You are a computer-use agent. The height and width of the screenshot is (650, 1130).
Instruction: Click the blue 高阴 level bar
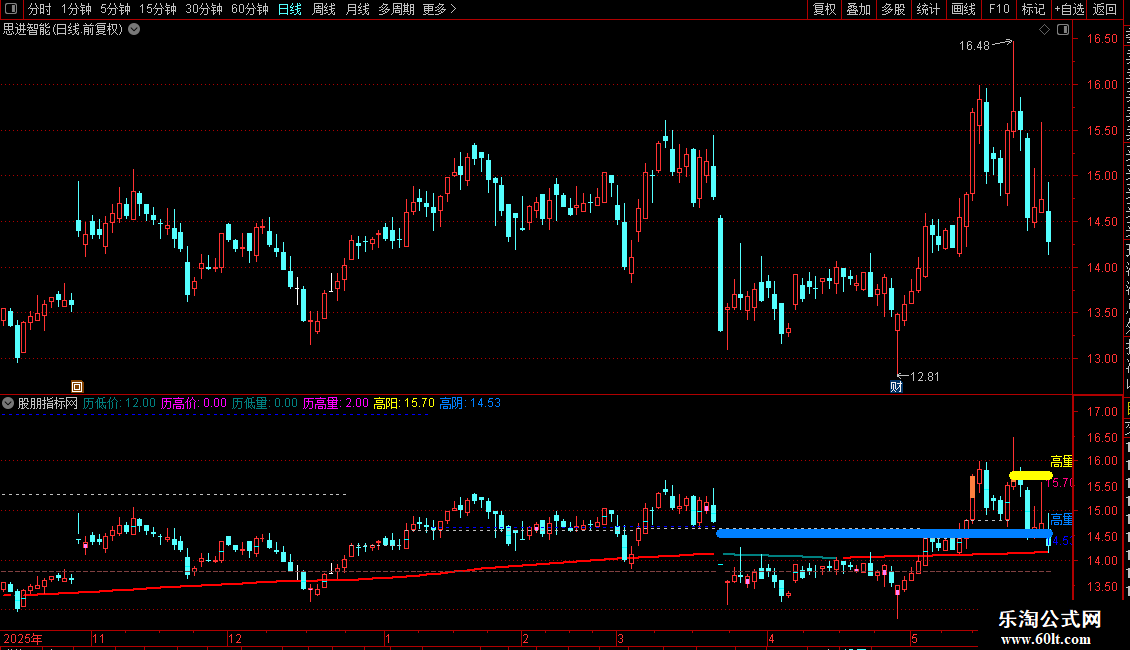pyautogui.click(x=884, y=533)
